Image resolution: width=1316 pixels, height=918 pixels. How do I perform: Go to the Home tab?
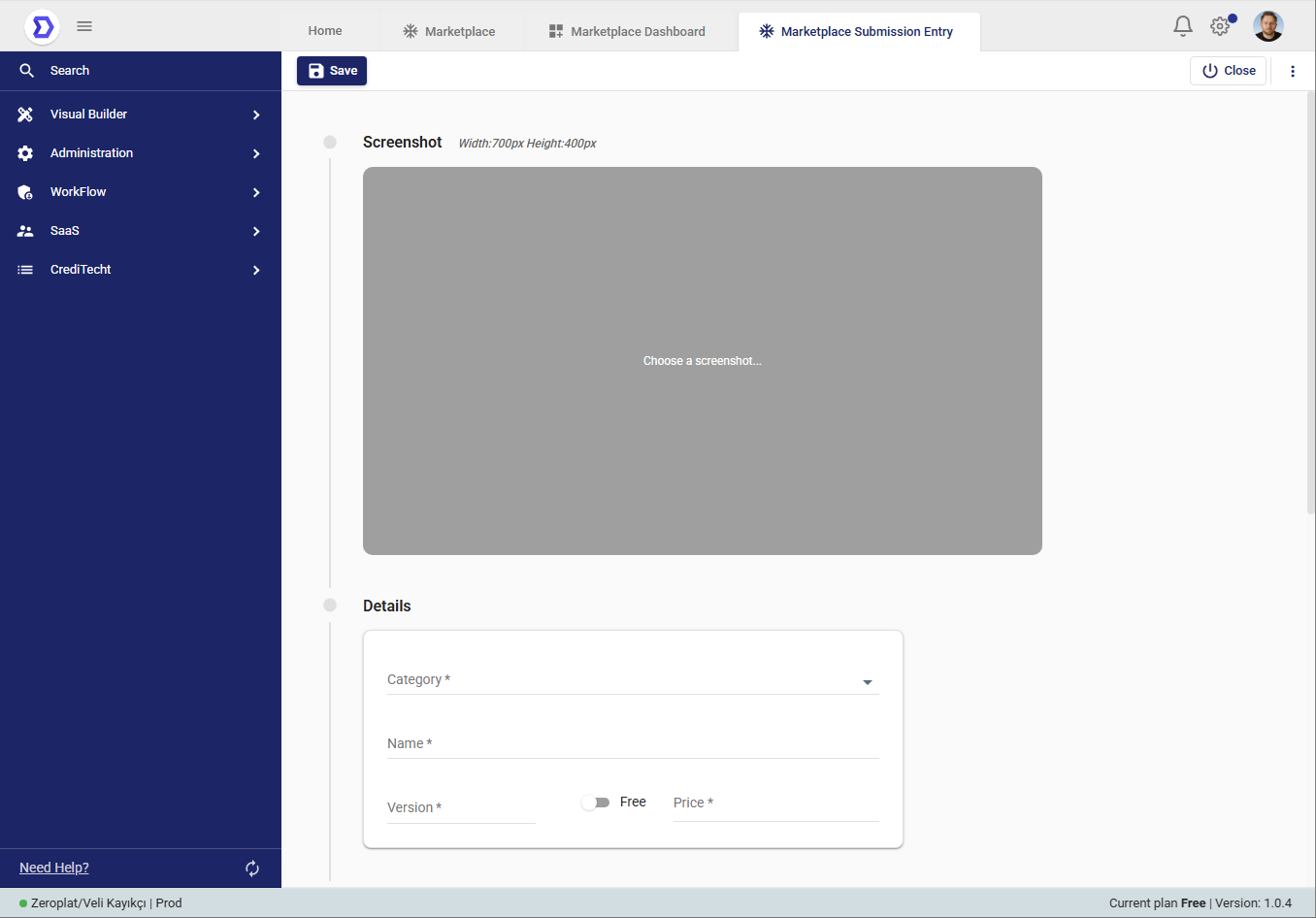pos(325,31)
